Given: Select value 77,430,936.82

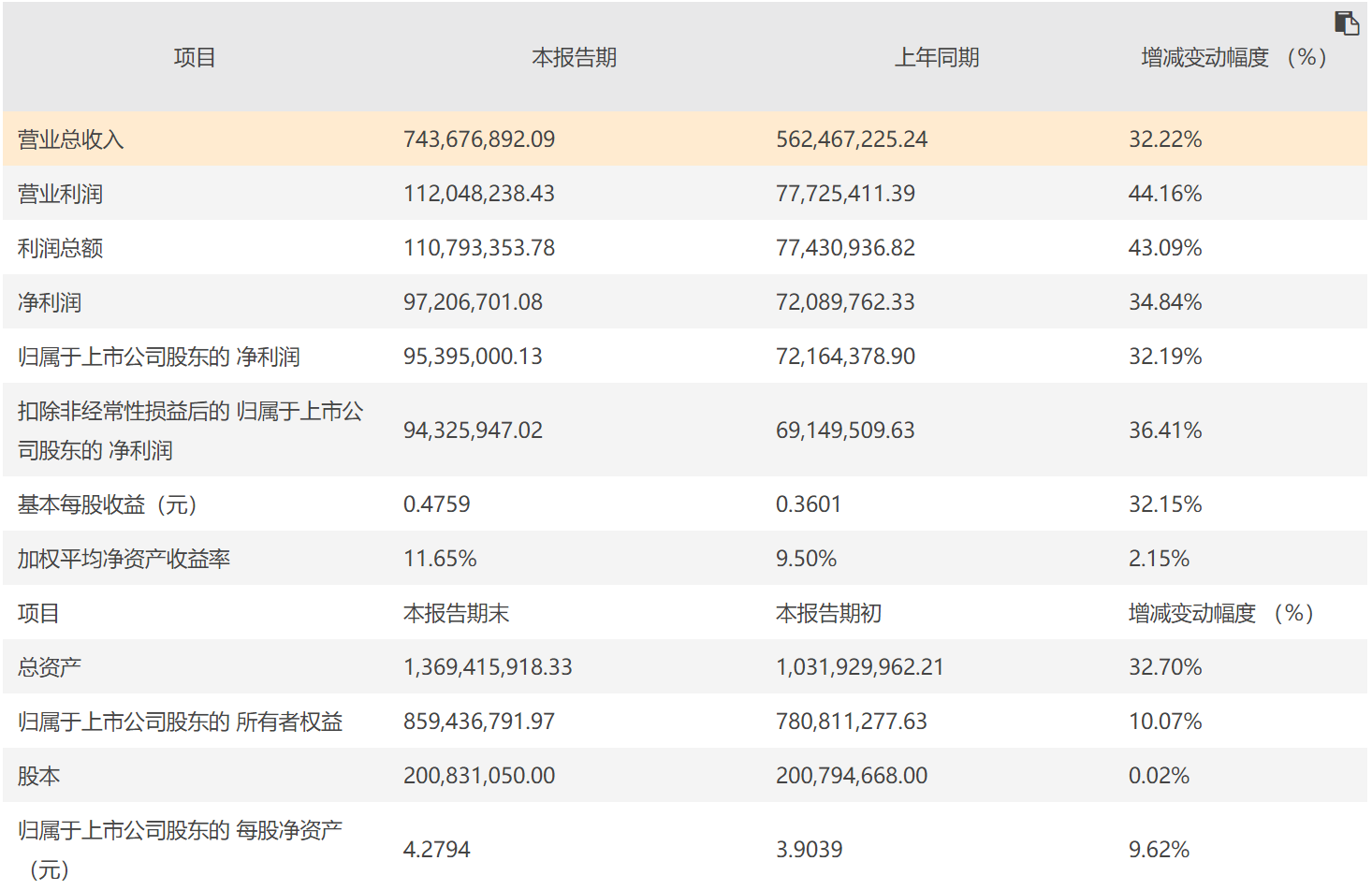Looking at the screenshot, I should [x=846, y=248].
